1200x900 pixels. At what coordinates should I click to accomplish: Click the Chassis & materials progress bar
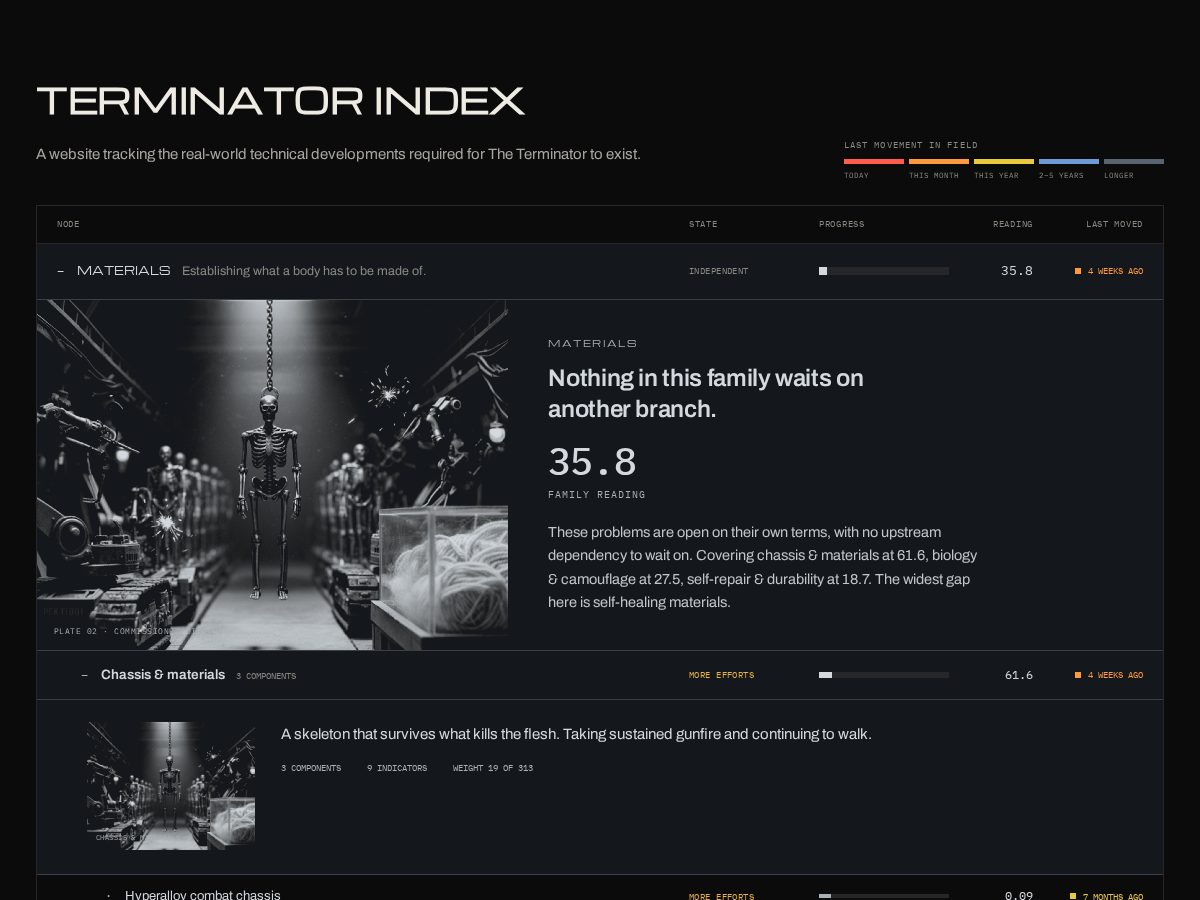click(884, 675)
